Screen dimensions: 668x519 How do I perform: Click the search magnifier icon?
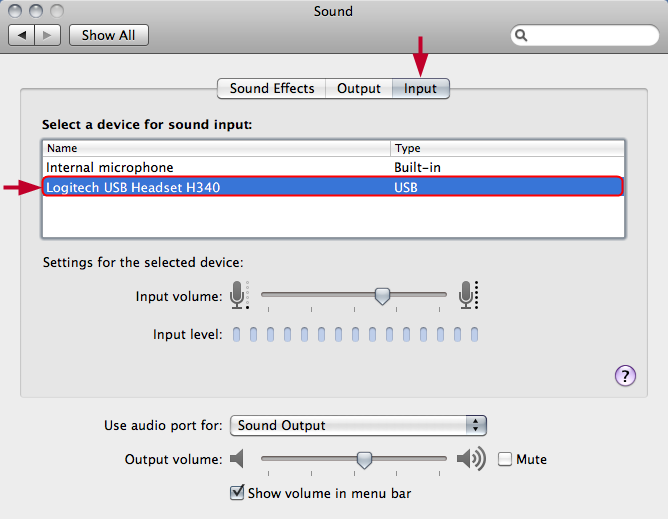521,35
